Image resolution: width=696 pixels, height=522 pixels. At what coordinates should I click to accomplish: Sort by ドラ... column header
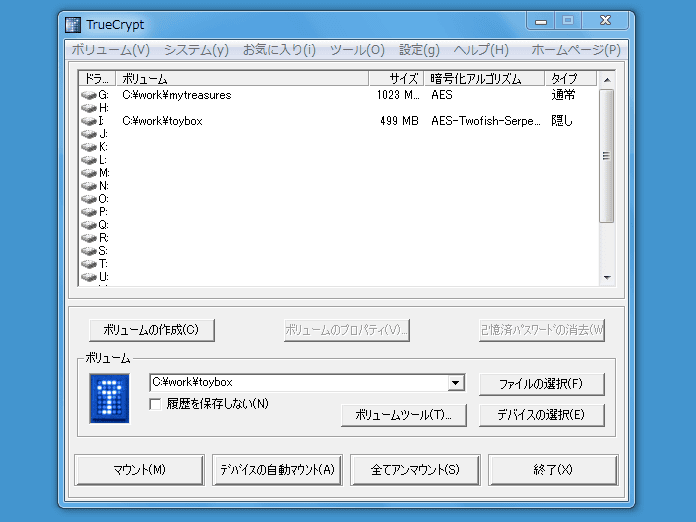(97, 79)
